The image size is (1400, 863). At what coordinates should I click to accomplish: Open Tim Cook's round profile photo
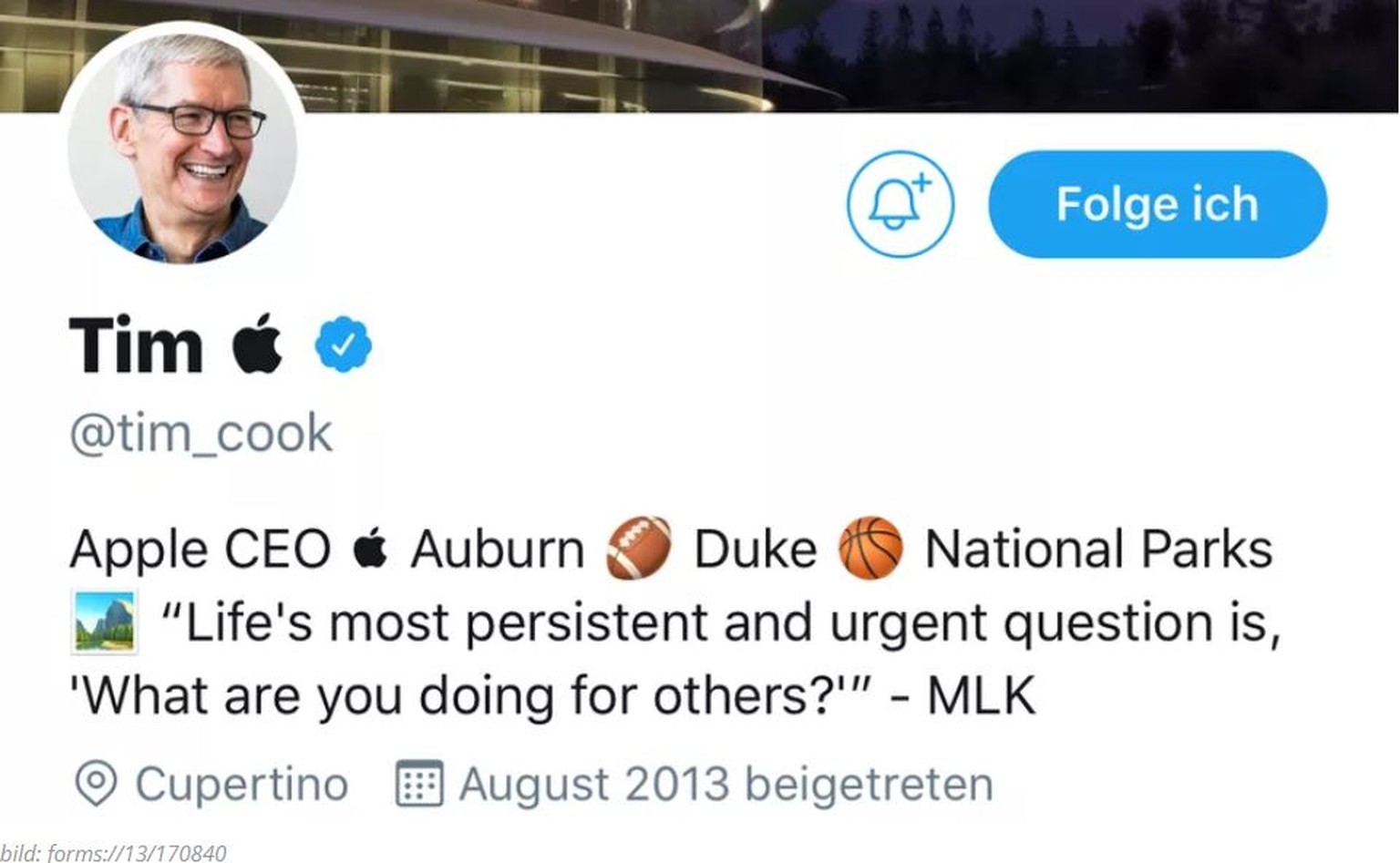(x=182, y=144)
